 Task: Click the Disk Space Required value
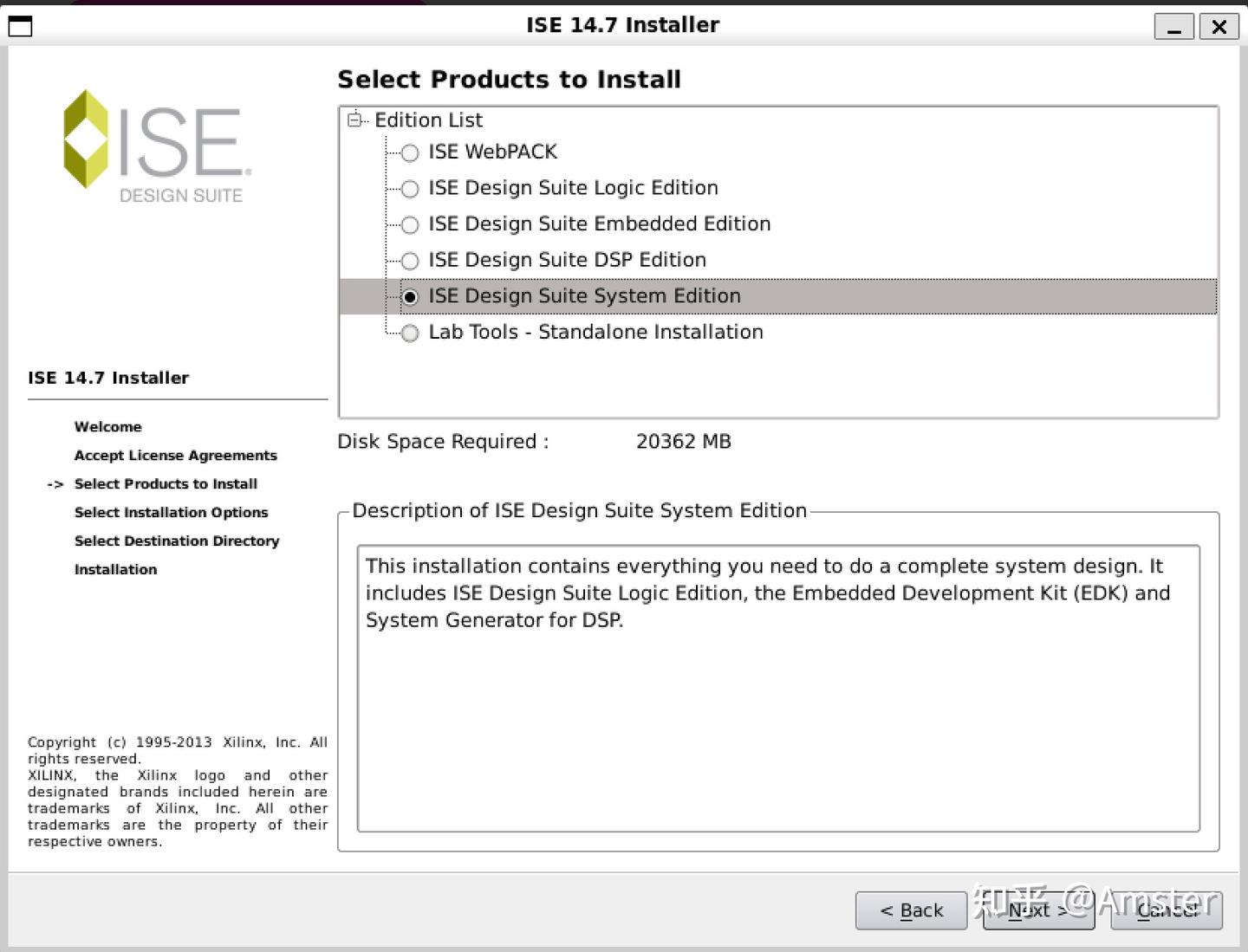(x=684, y=442)
